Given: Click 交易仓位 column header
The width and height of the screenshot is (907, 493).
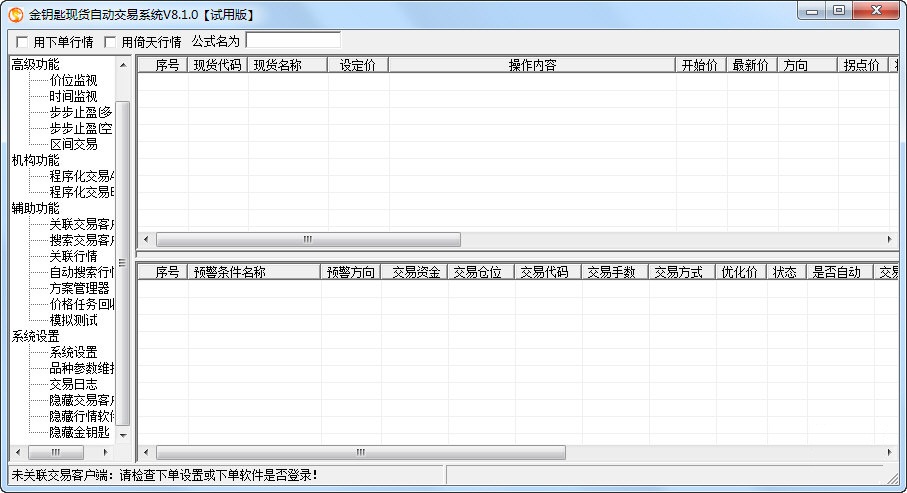Looking at the screenshot, I should click(x=481, y=272).
